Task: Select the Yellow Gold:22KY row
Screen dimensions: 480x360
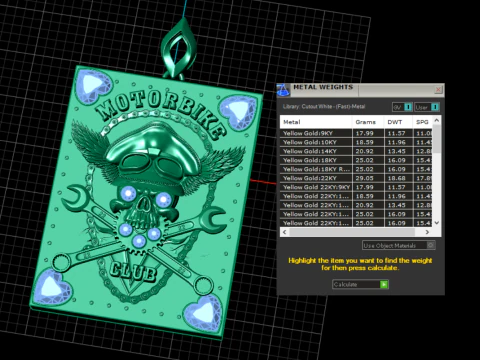Action: click(356, 178)
